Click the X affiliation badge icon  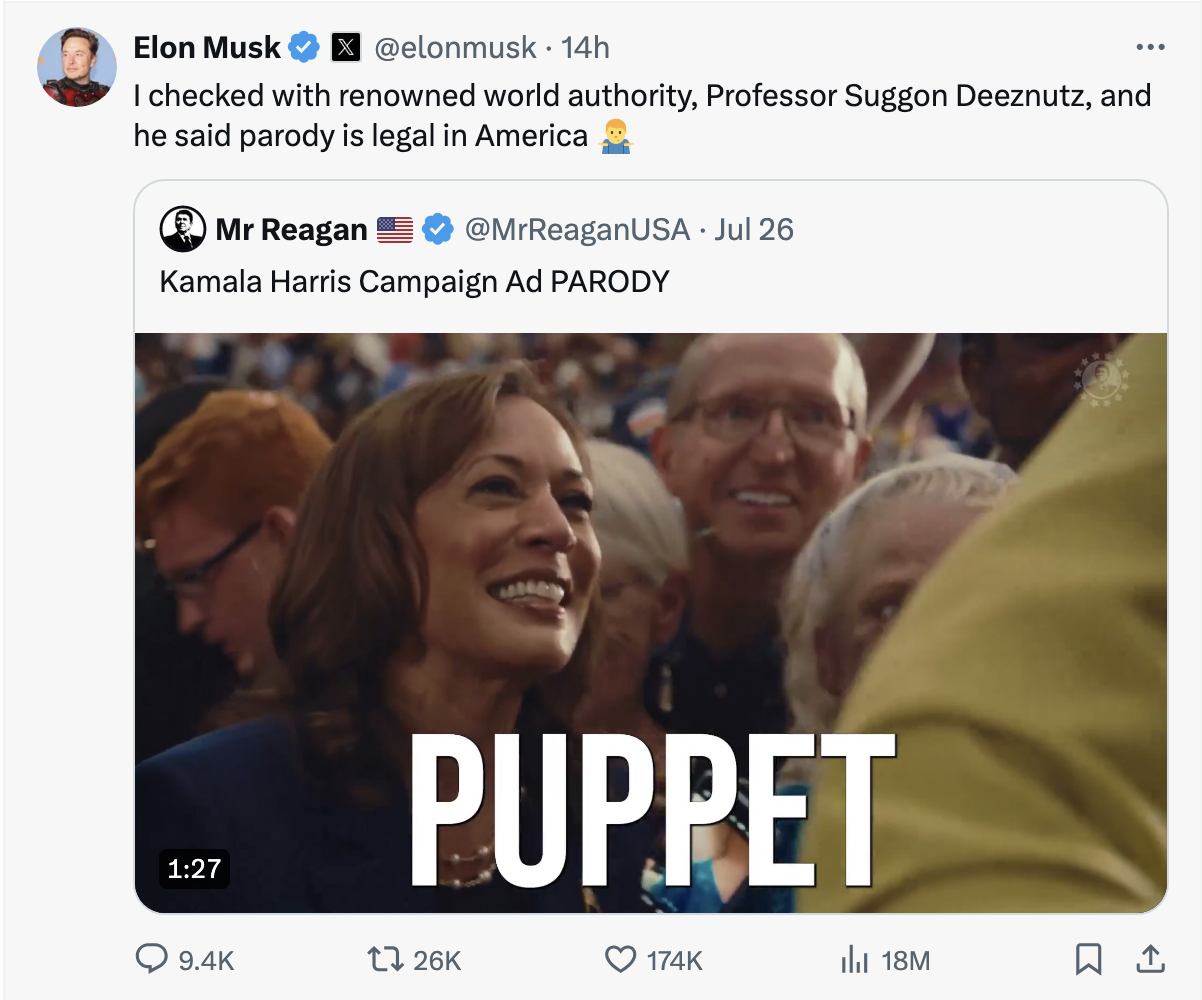(x=346, y=47)
